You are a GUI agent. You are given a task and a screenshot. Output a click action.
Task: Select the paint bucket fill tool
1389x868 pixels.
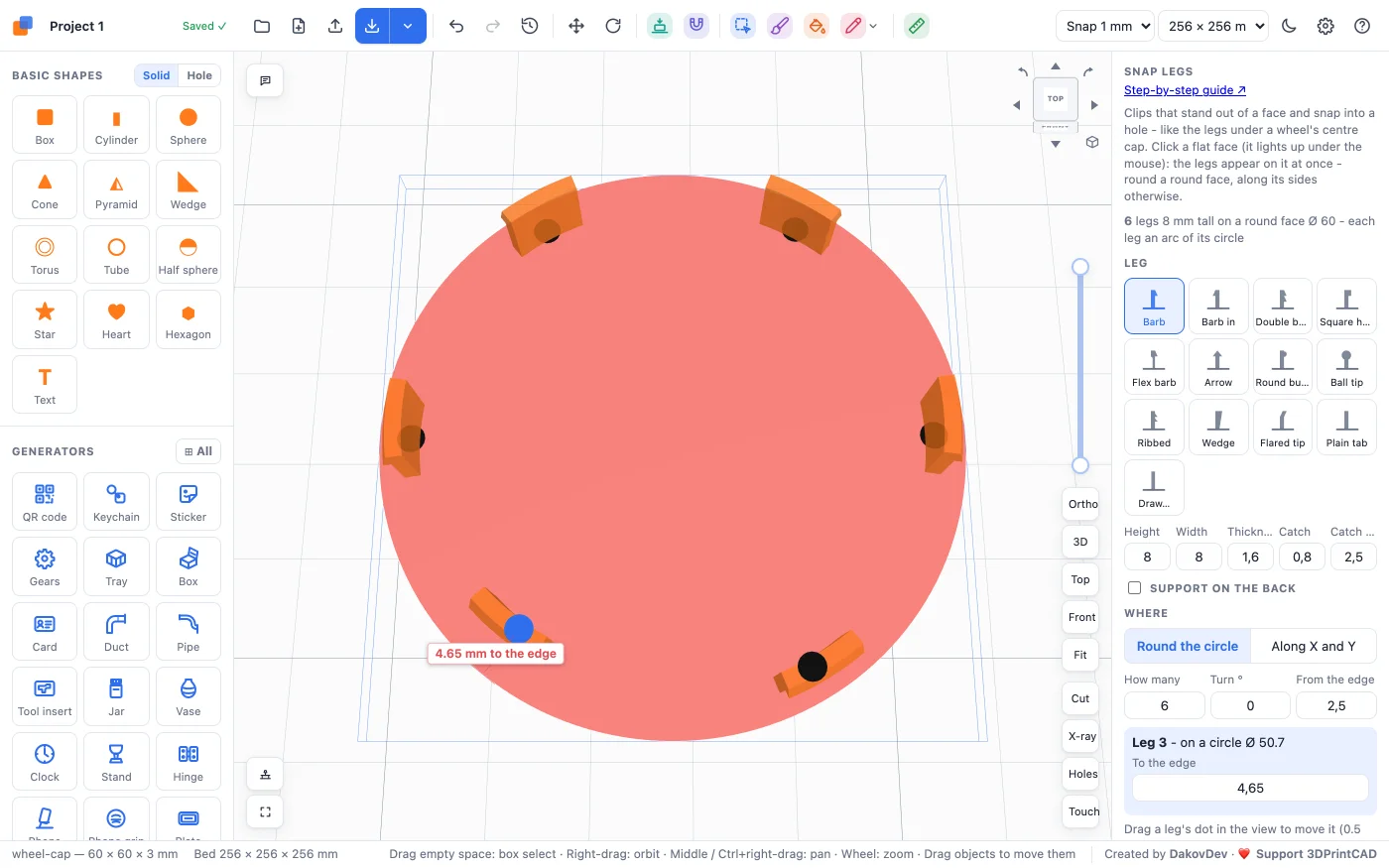[x=817, y=26]
